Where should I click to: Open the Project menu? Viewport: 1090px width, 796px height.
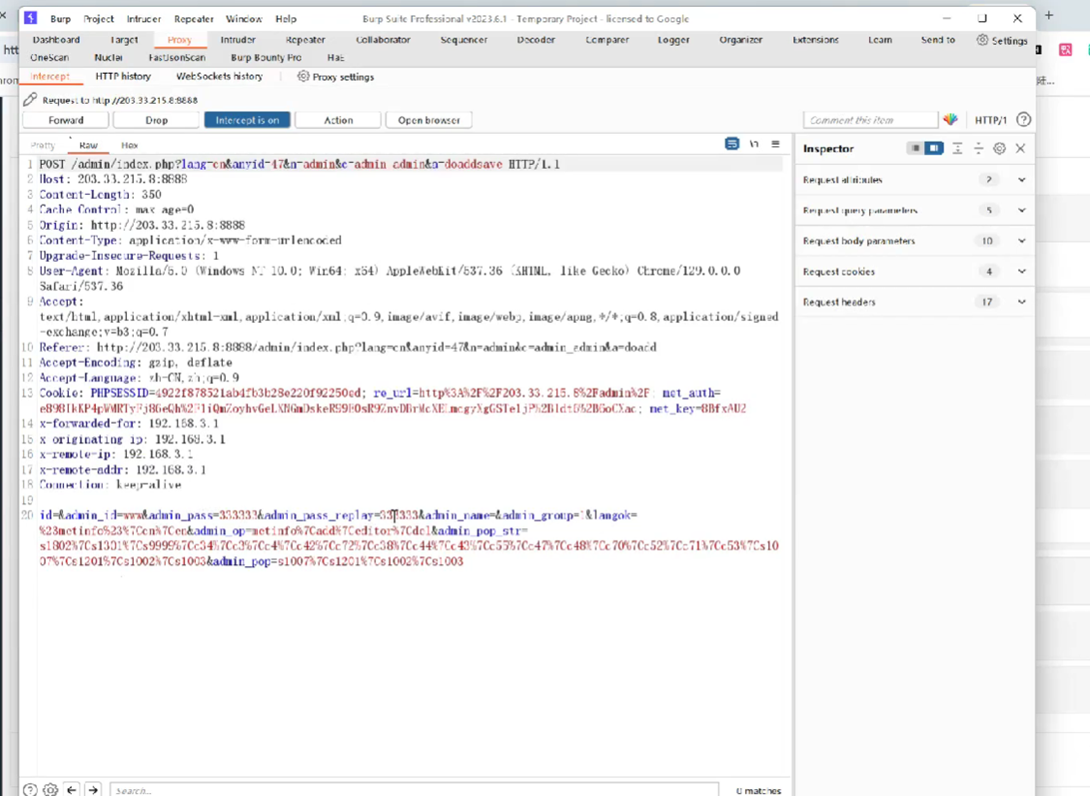coord(99,19)
